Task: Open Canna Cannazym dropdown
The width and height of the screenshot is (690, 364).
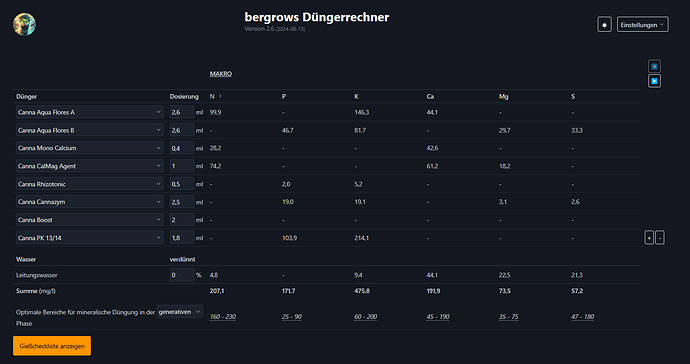Action: 89,202
